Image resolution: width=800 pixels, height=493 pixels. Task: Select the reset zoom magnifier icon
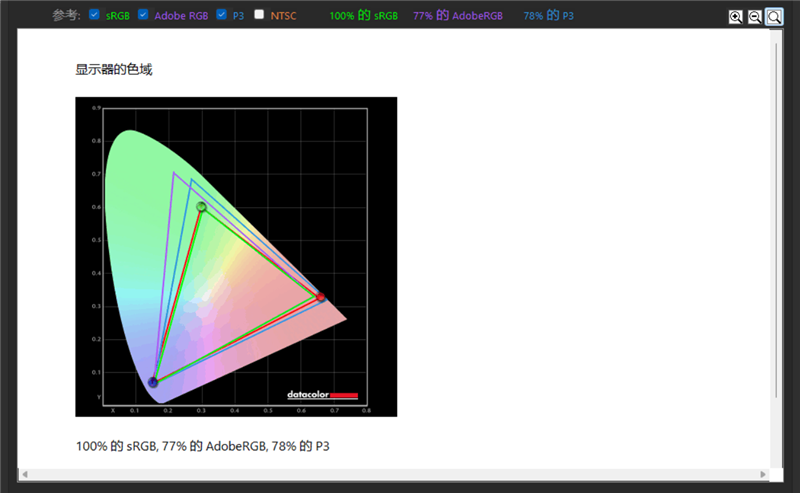coord(774,17)
